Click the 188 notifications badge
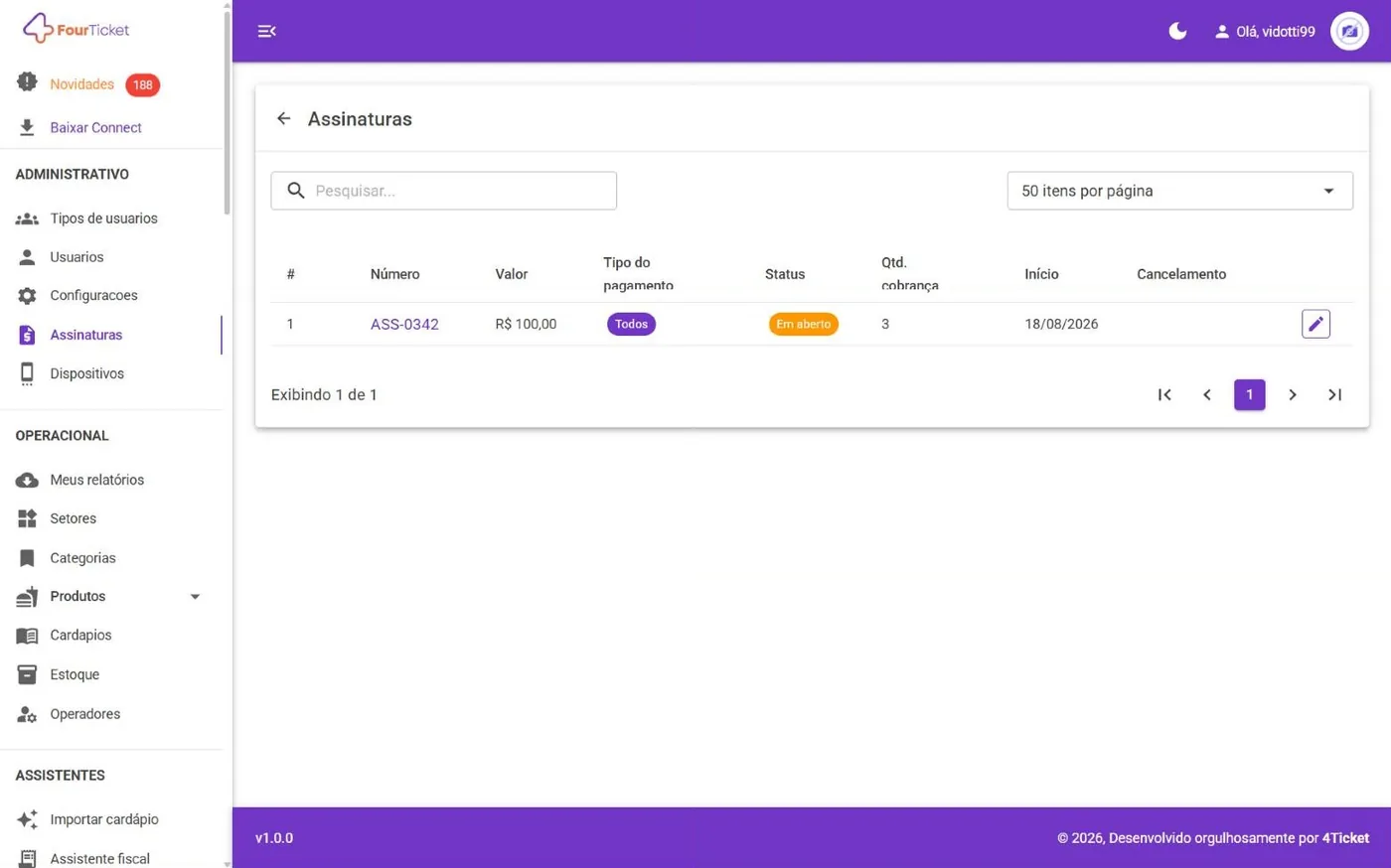 click(142, 84)
